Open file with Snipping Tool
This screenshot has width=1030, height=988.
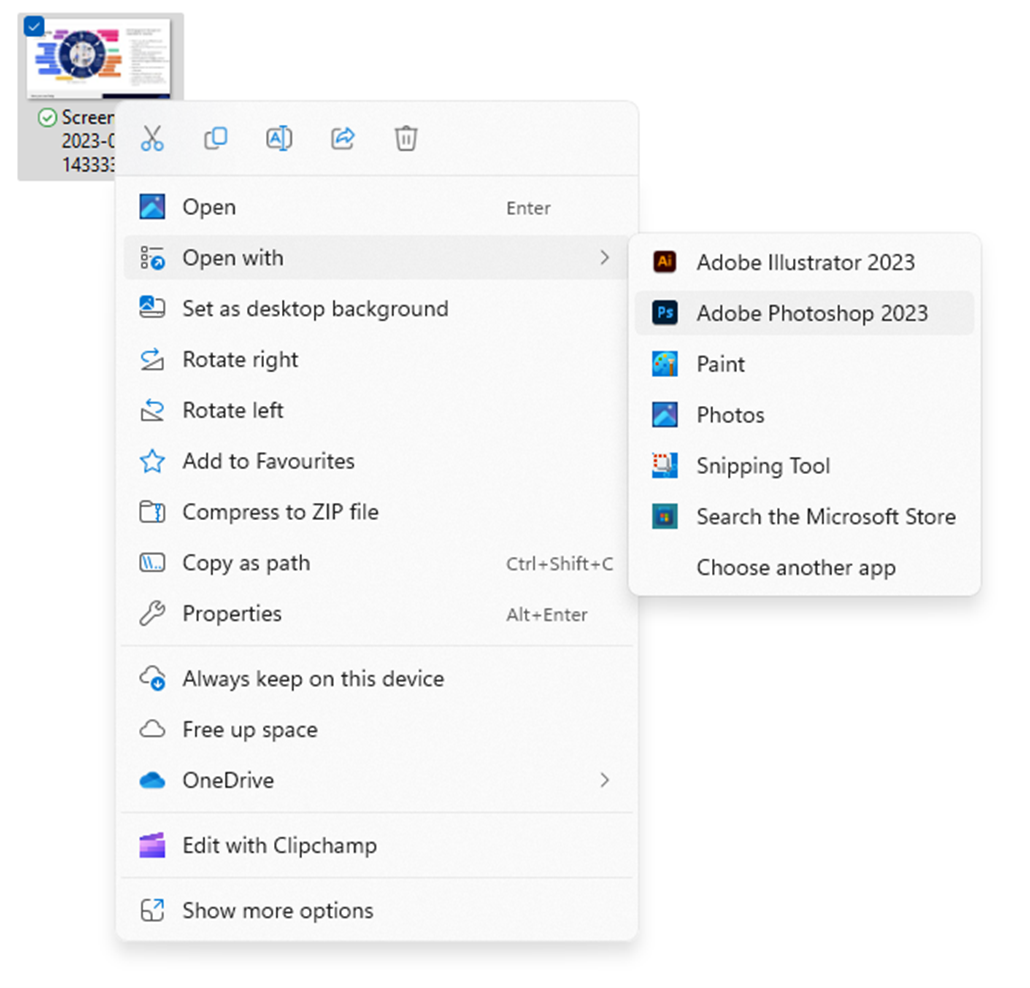pos(762,466)
